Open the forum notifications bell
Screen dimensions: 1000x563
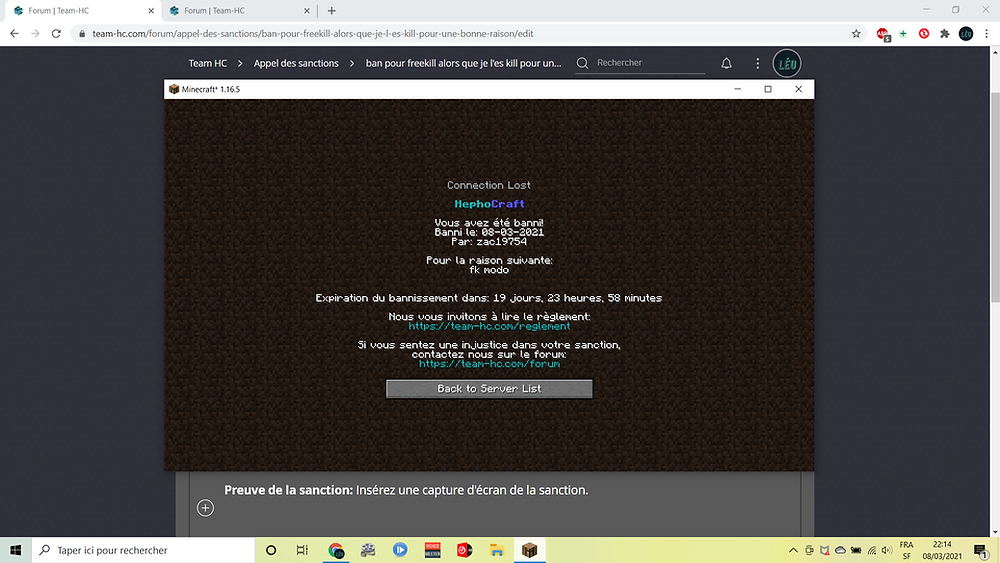point(726,63)
